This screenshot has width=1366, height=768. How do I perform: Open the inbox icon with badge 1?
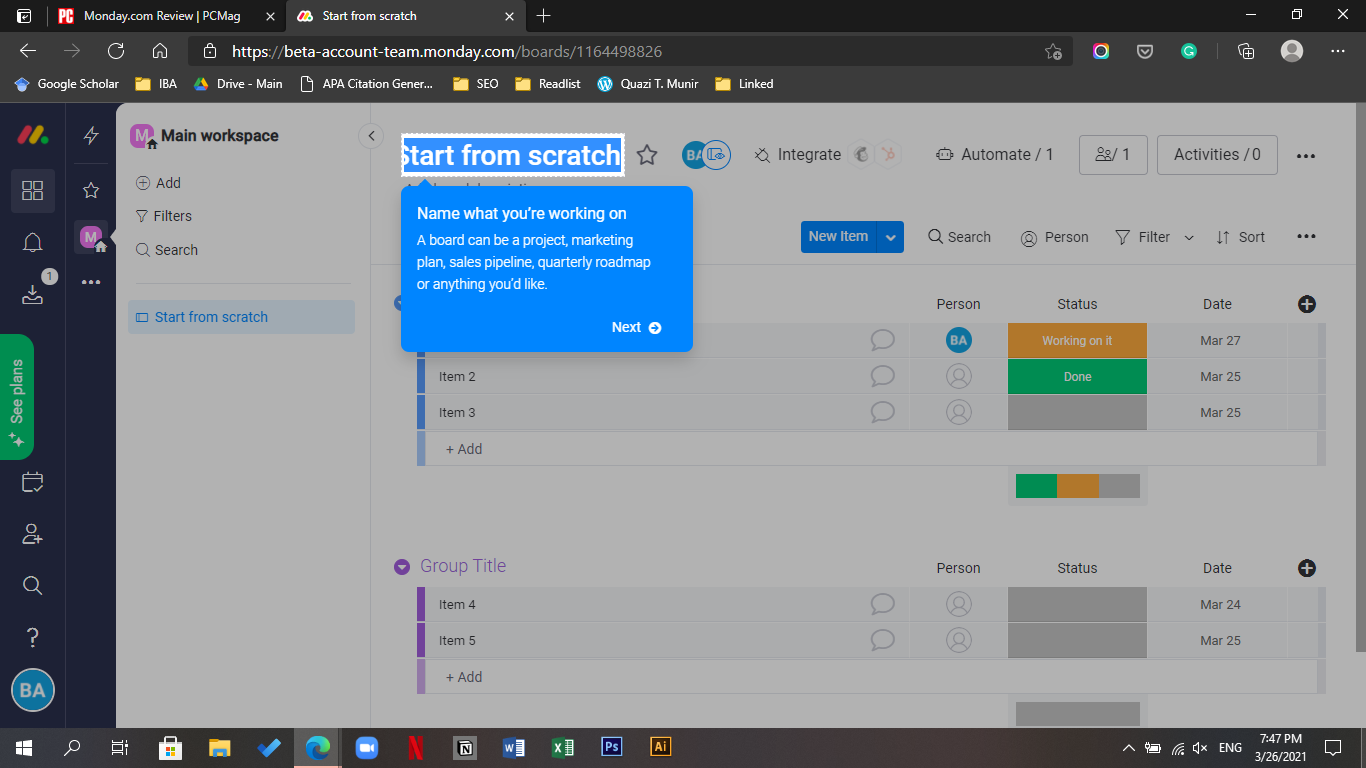(32, 294)
